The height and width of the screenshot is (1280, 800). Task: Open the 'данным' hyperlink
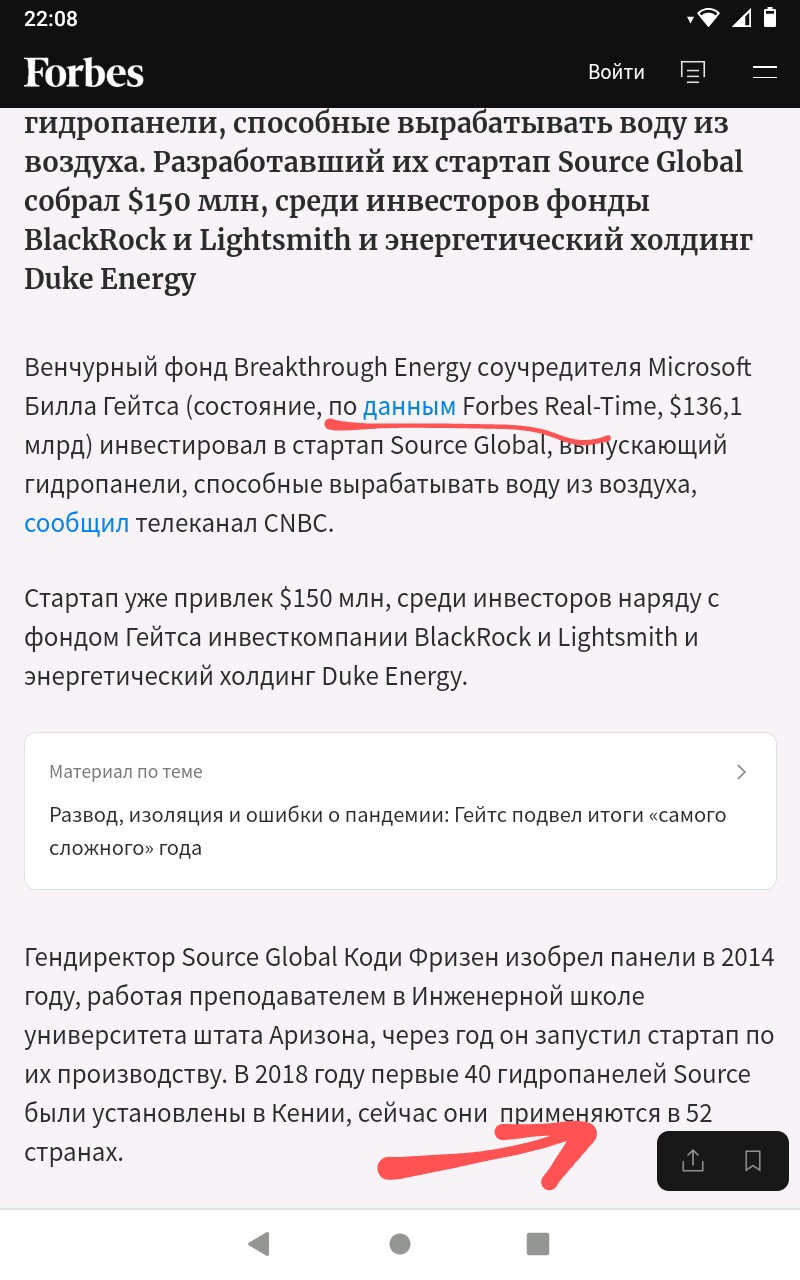tap(409, 407)
